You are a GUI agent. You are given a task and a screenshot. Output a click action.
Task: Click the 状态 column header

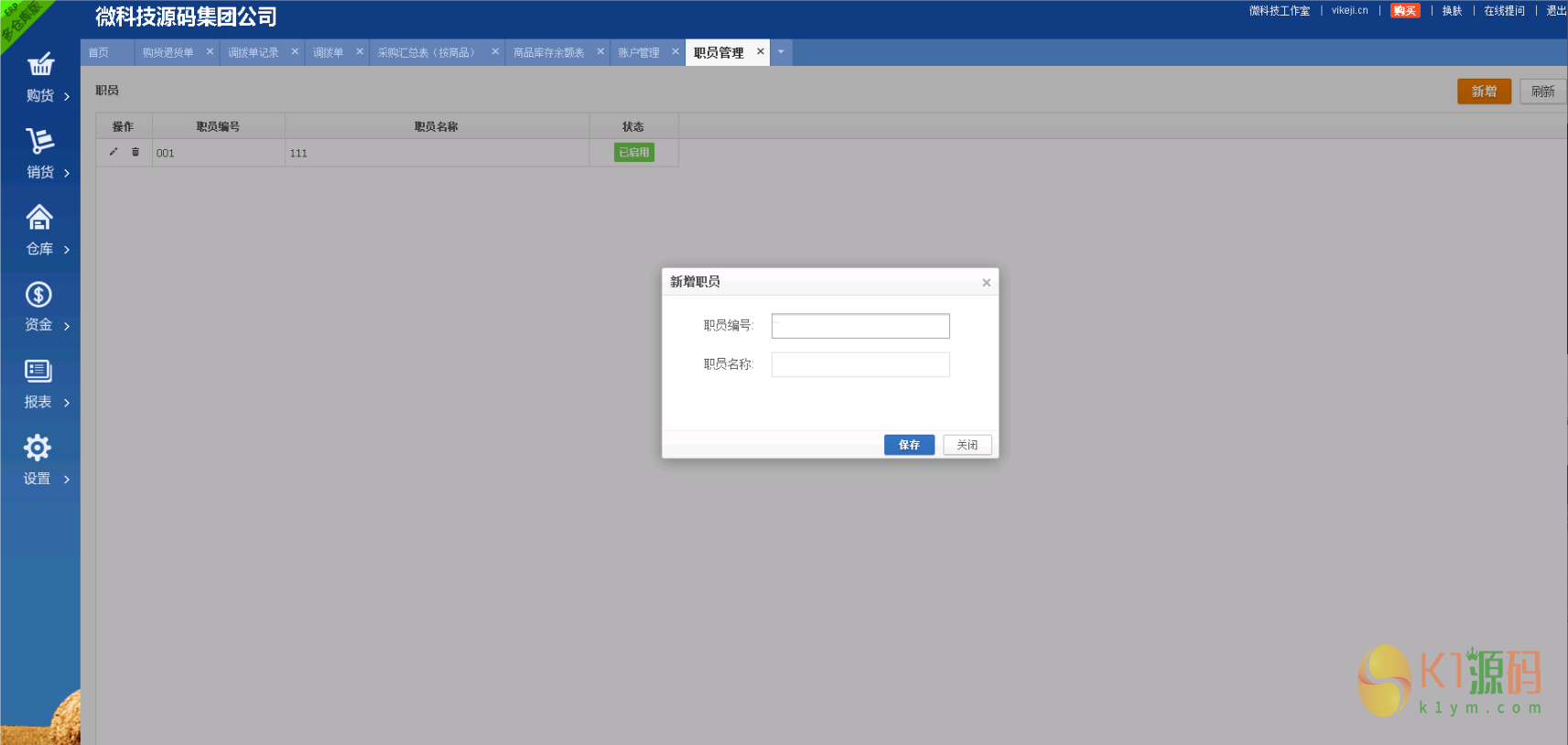click(x=633, y=126)
